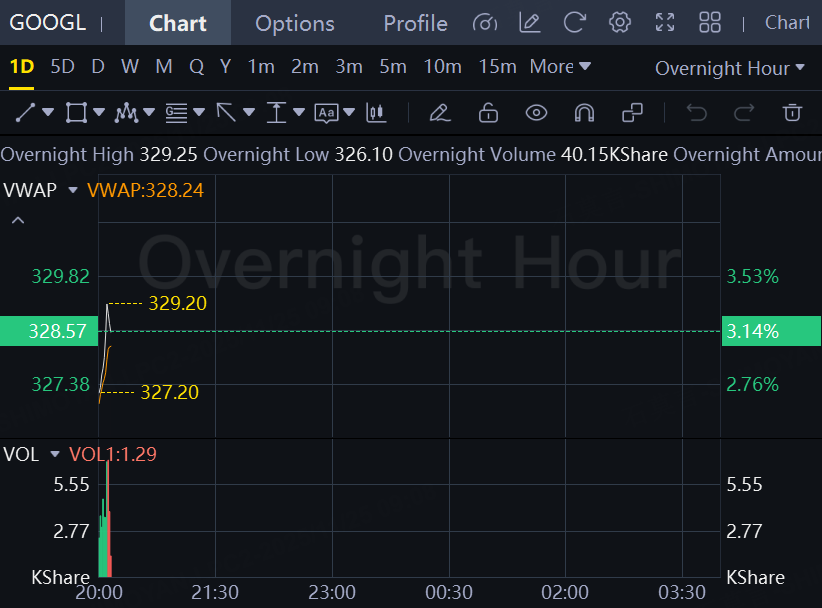Select the trend line drawing tool
The height and width of the screenshot is (608, 822).
pyautogui.click(x=26, y=113)
